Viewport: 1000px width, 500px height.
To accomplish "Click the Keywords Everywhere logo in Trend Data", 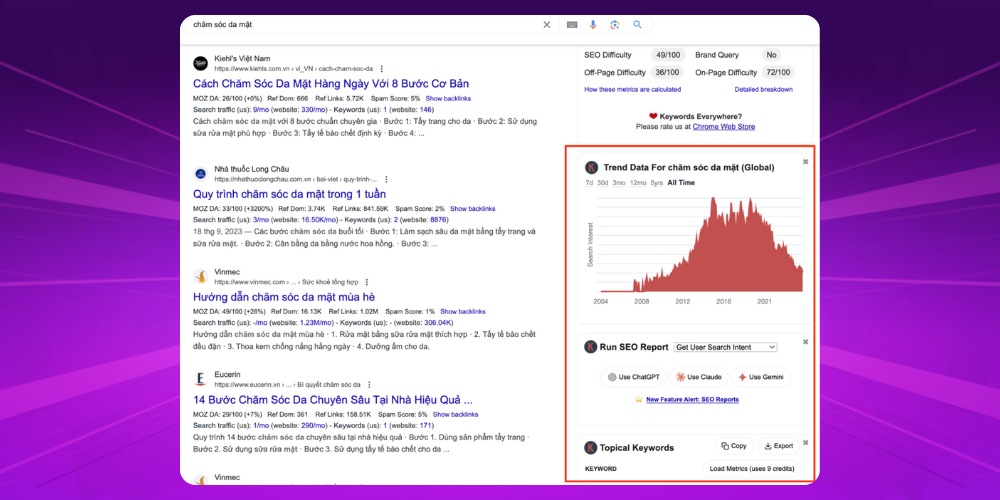I will coord(591,168).
